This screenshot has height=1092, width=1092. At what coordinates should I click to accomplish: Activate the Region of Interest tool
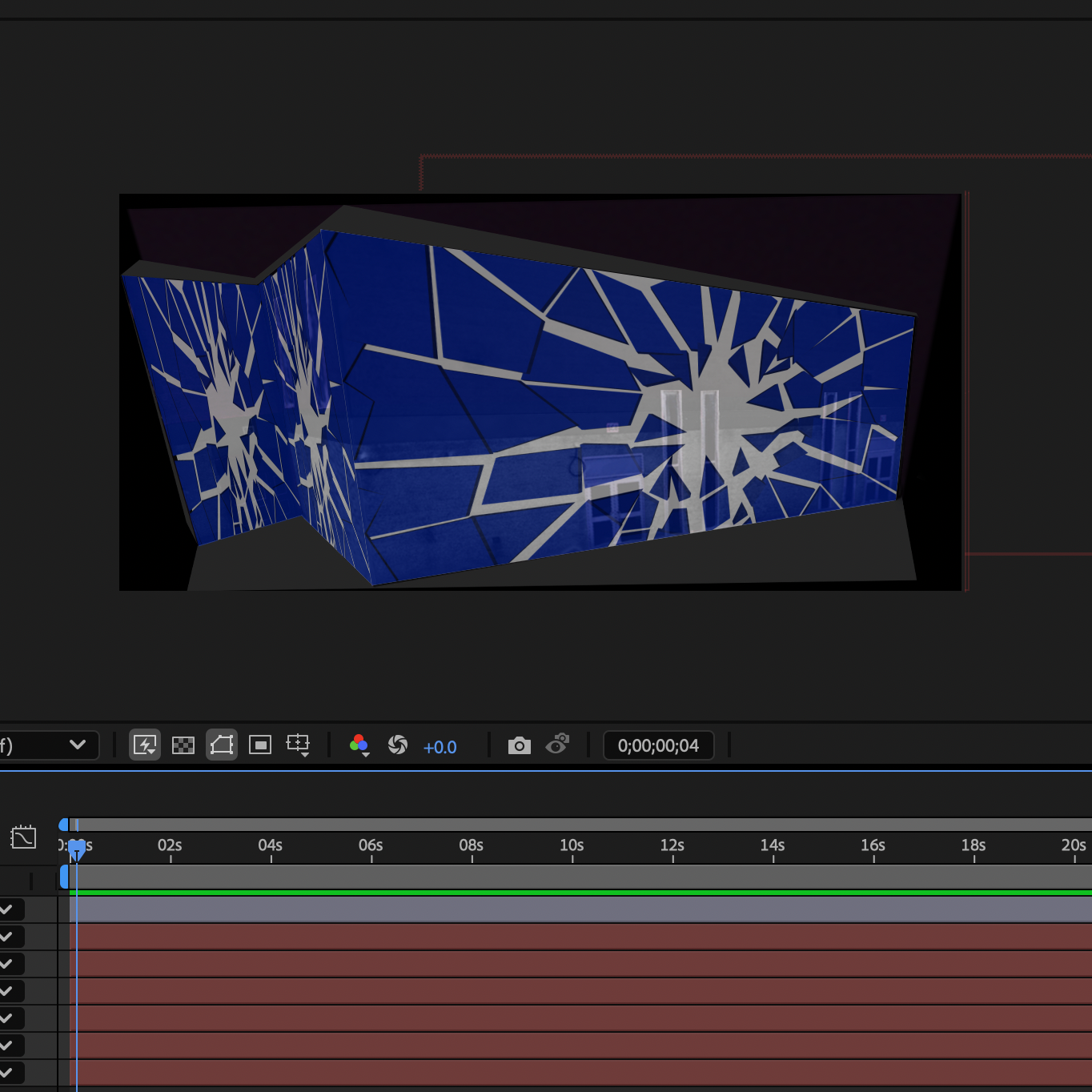click(x=260, y=745)
